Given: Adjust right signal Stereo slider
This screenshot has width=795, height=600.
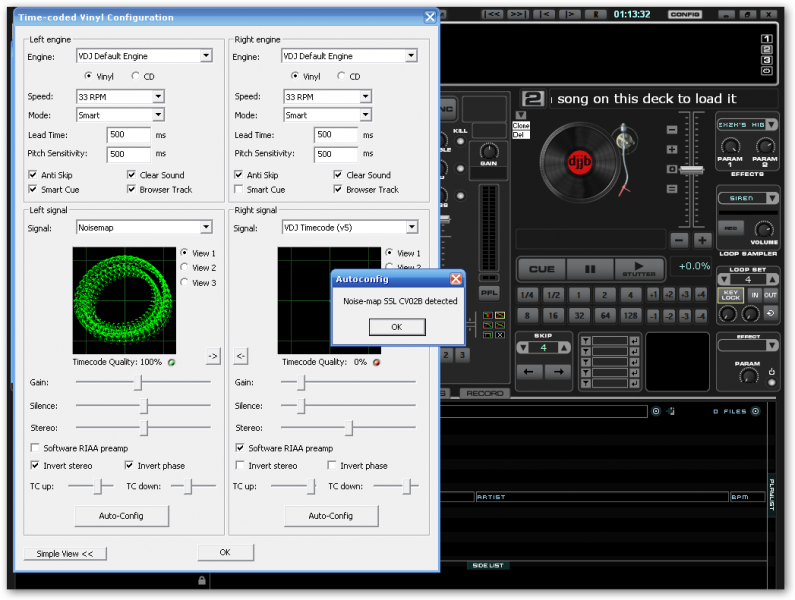Looking at the screenshot, I should 349,428.
